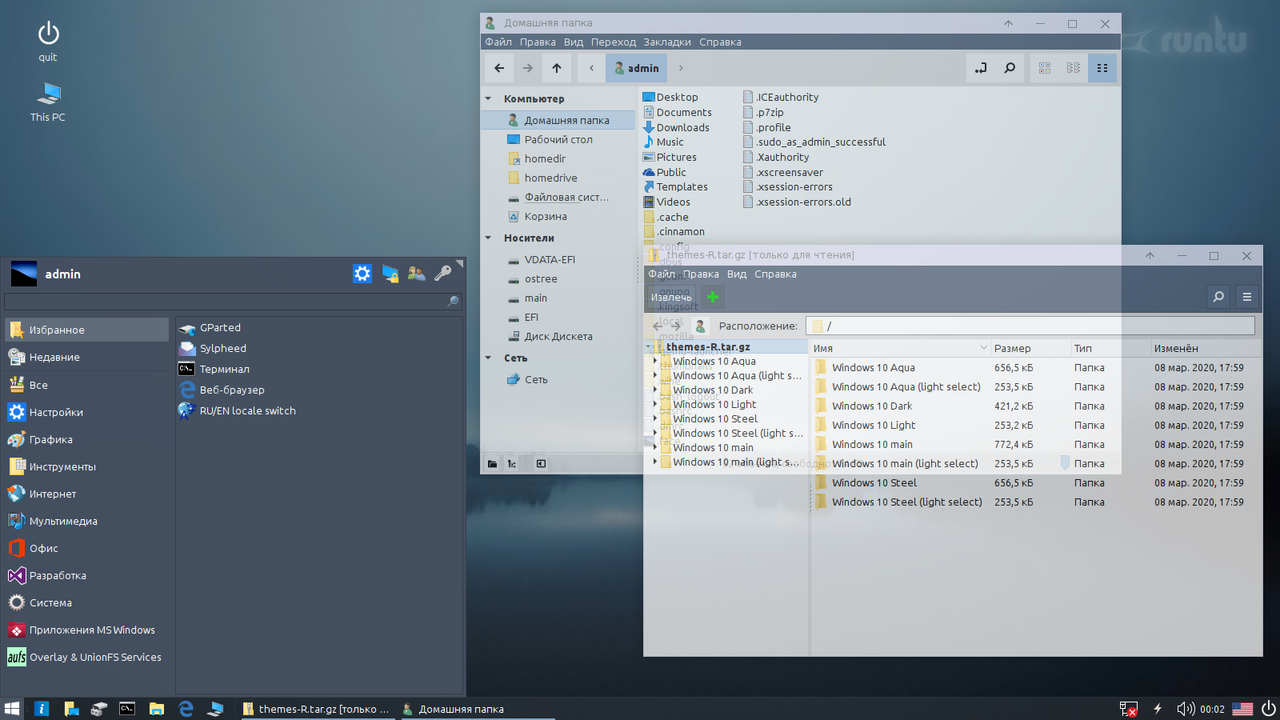
Task: Click the power icon in tray corner
Action: [x=1268, y=709]
